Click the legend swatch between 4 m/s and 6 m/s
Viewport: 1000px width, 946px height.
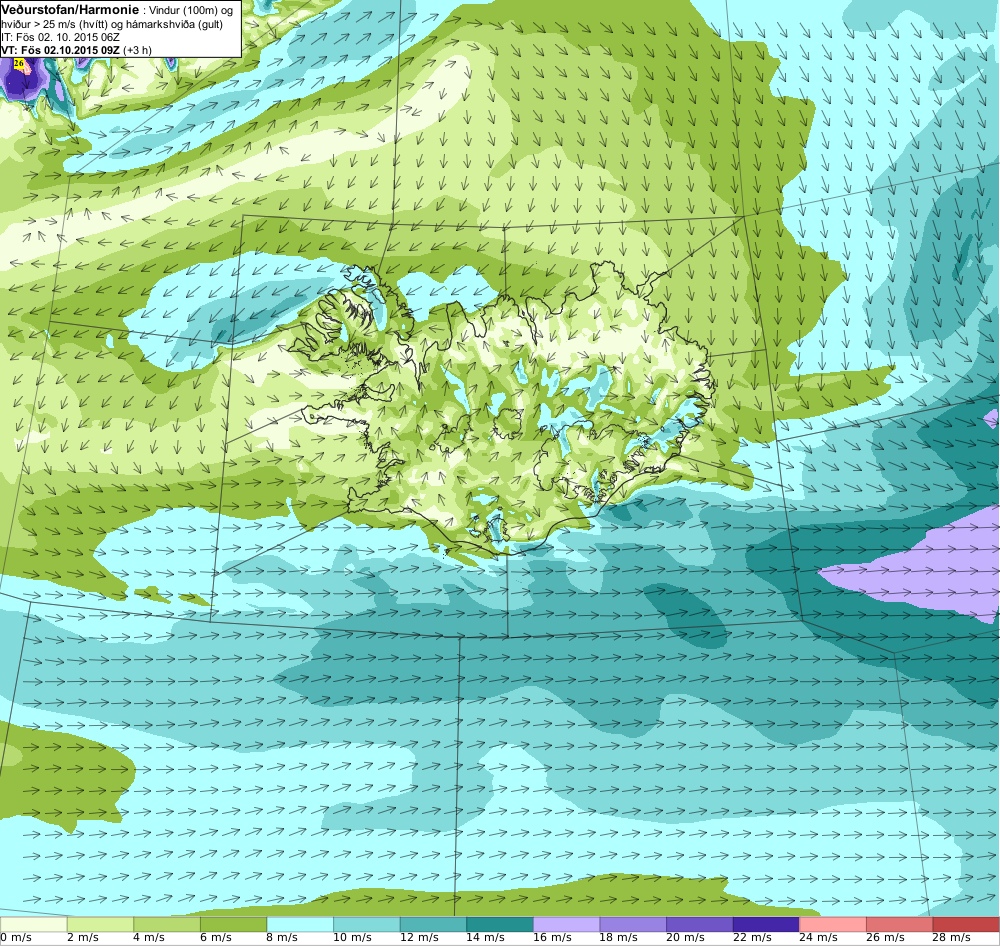click(x=166, y=924)
